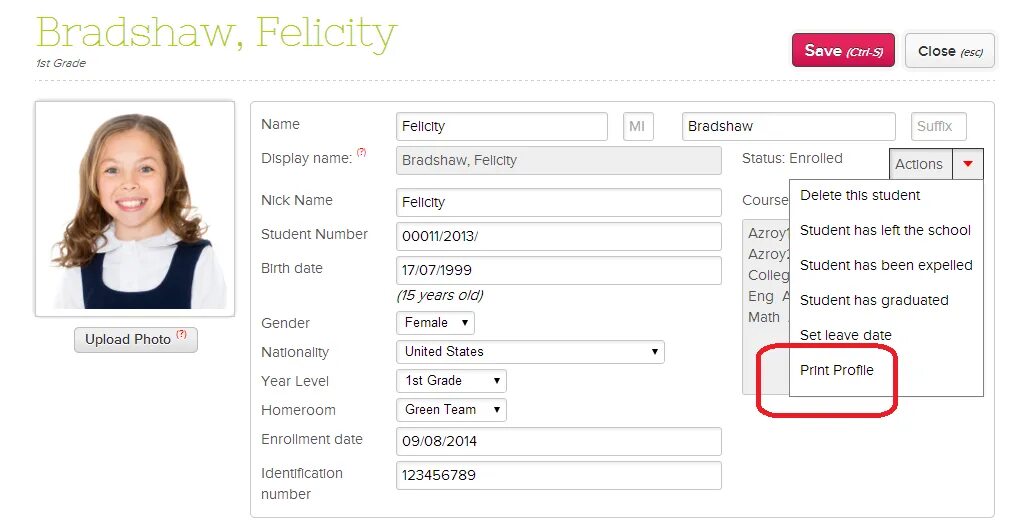Choose Set leave date menu item
The height and width of the screenshot is (524, 1034).
845,335
